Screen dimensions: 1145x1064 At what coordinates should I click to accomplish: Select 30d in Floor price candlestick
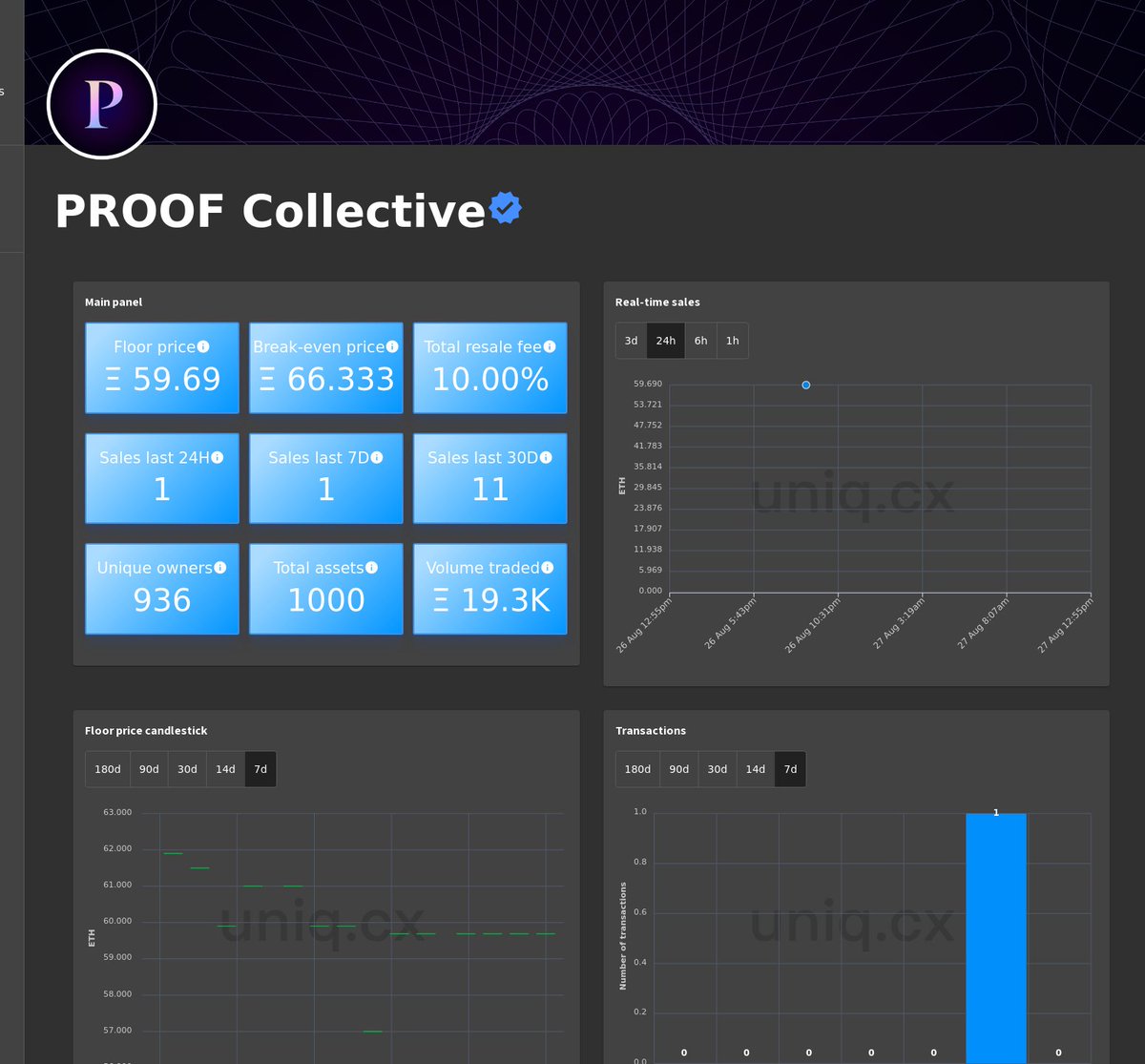pyautogui.click(x=188, y=769)
